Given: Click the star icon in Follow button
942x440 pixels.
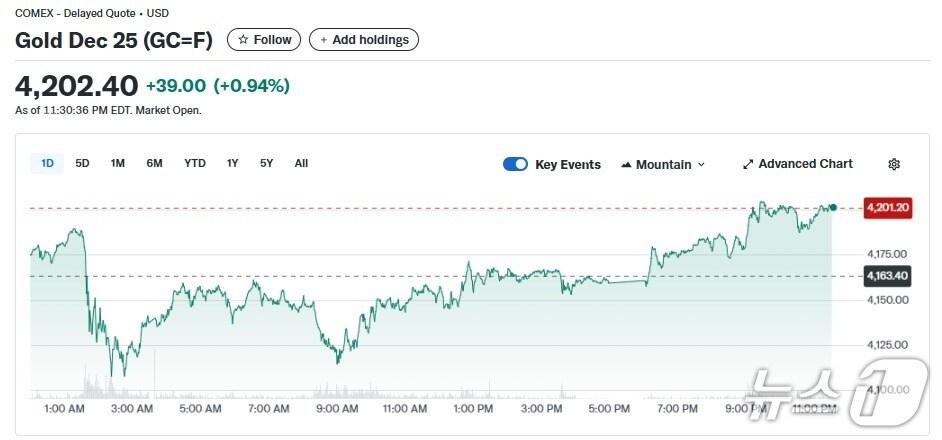Looking at the screenshot, I should (x=243, y=40).
